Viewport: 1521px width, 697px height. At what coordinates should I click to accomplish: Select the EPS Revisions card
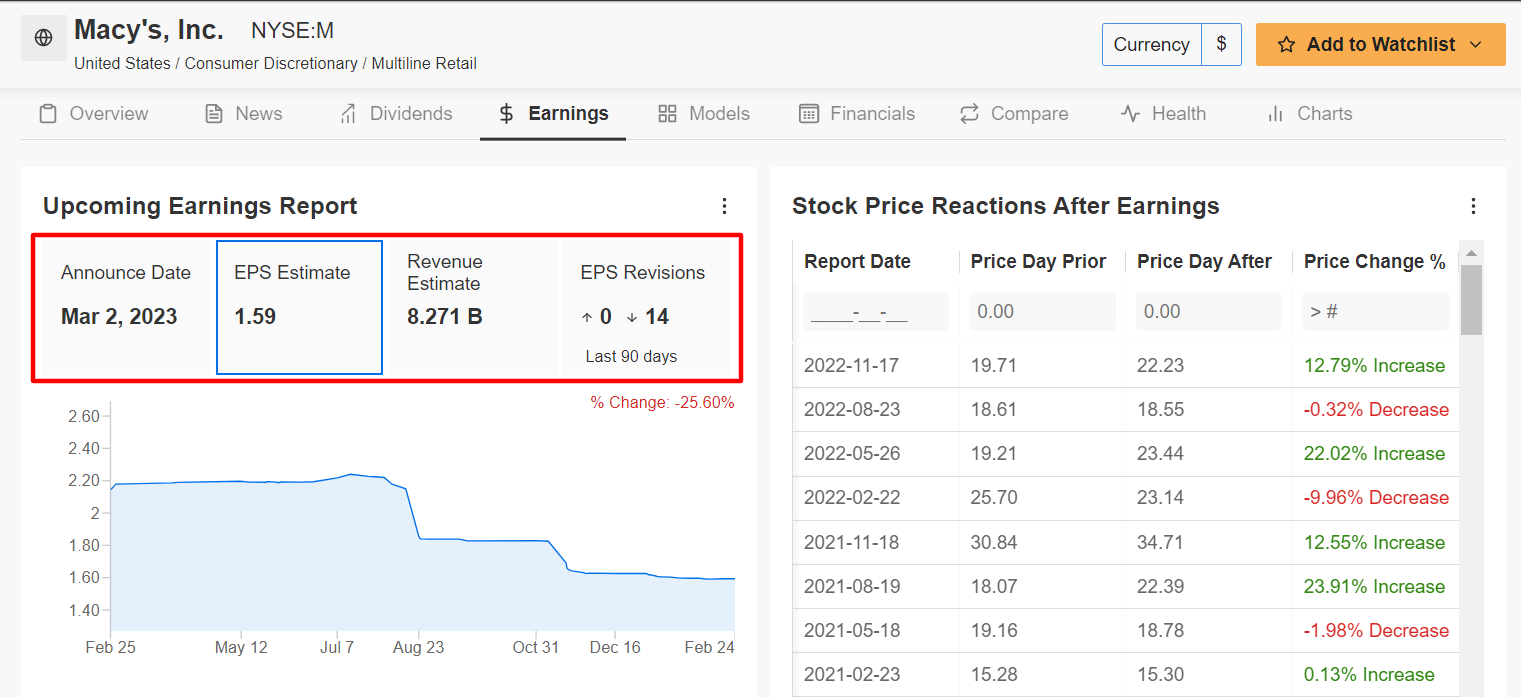(647, 308)
